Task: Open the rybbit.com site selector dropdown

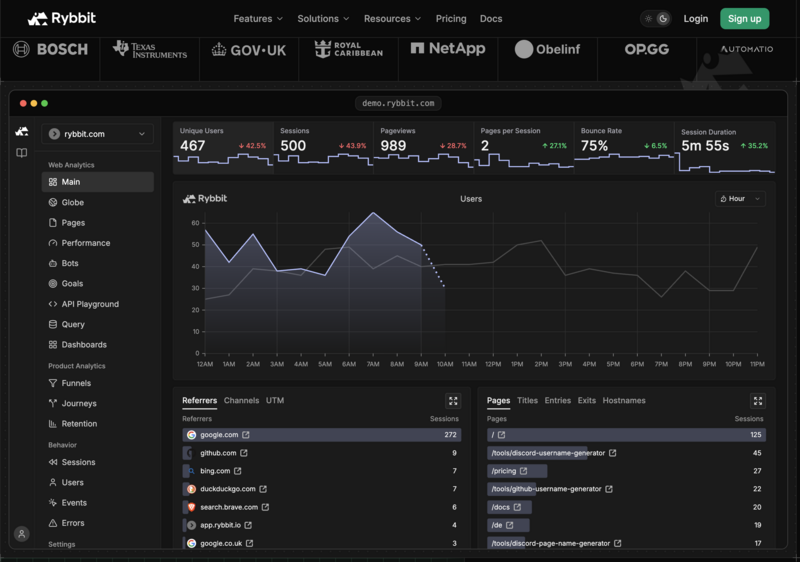Action: (97, 134)
